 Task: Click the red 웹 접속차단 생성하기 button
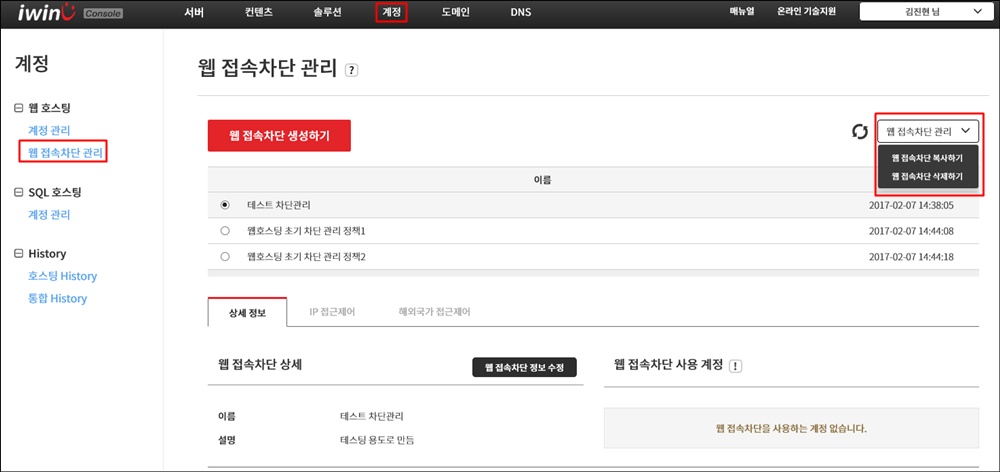pyautogui.click(x=279, y=136)
